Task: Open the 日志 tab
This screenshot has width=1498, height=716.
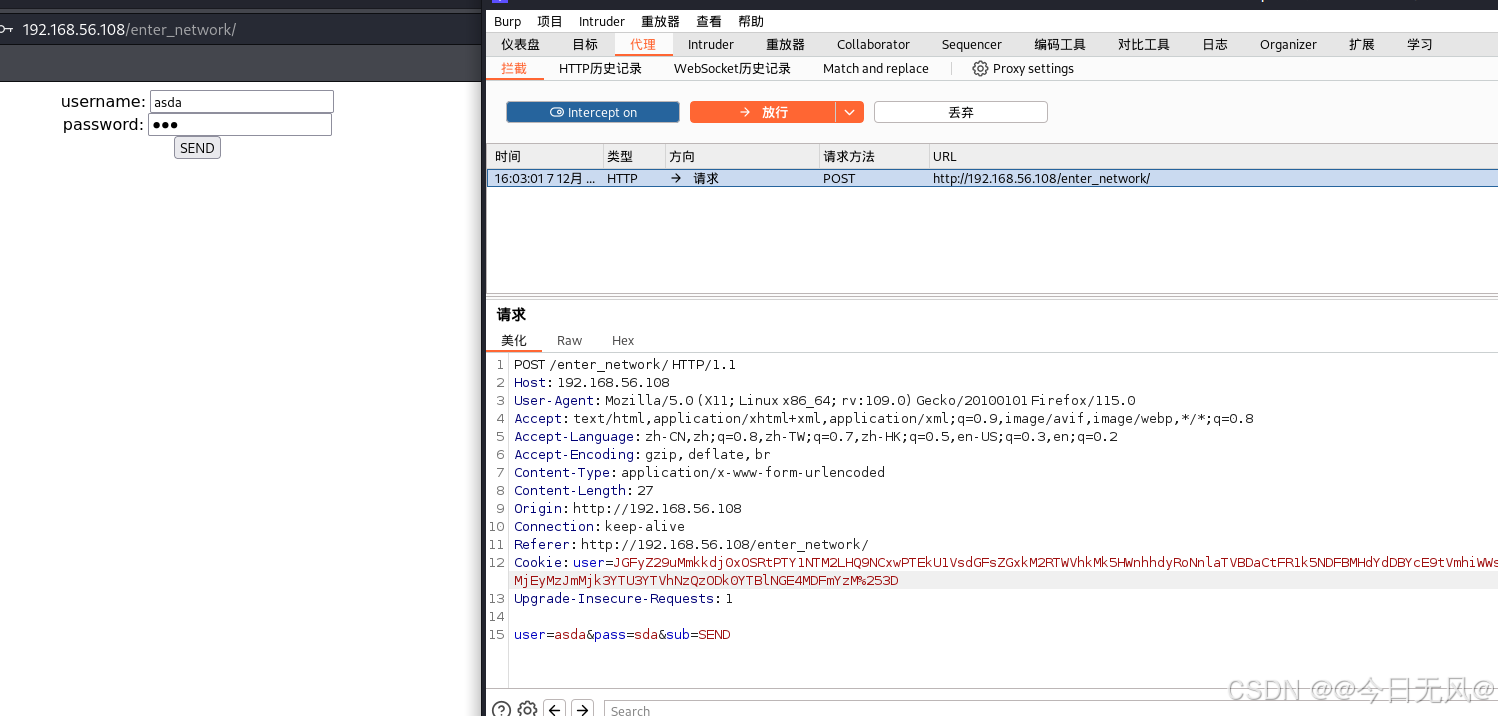Action: point(1215,45)
